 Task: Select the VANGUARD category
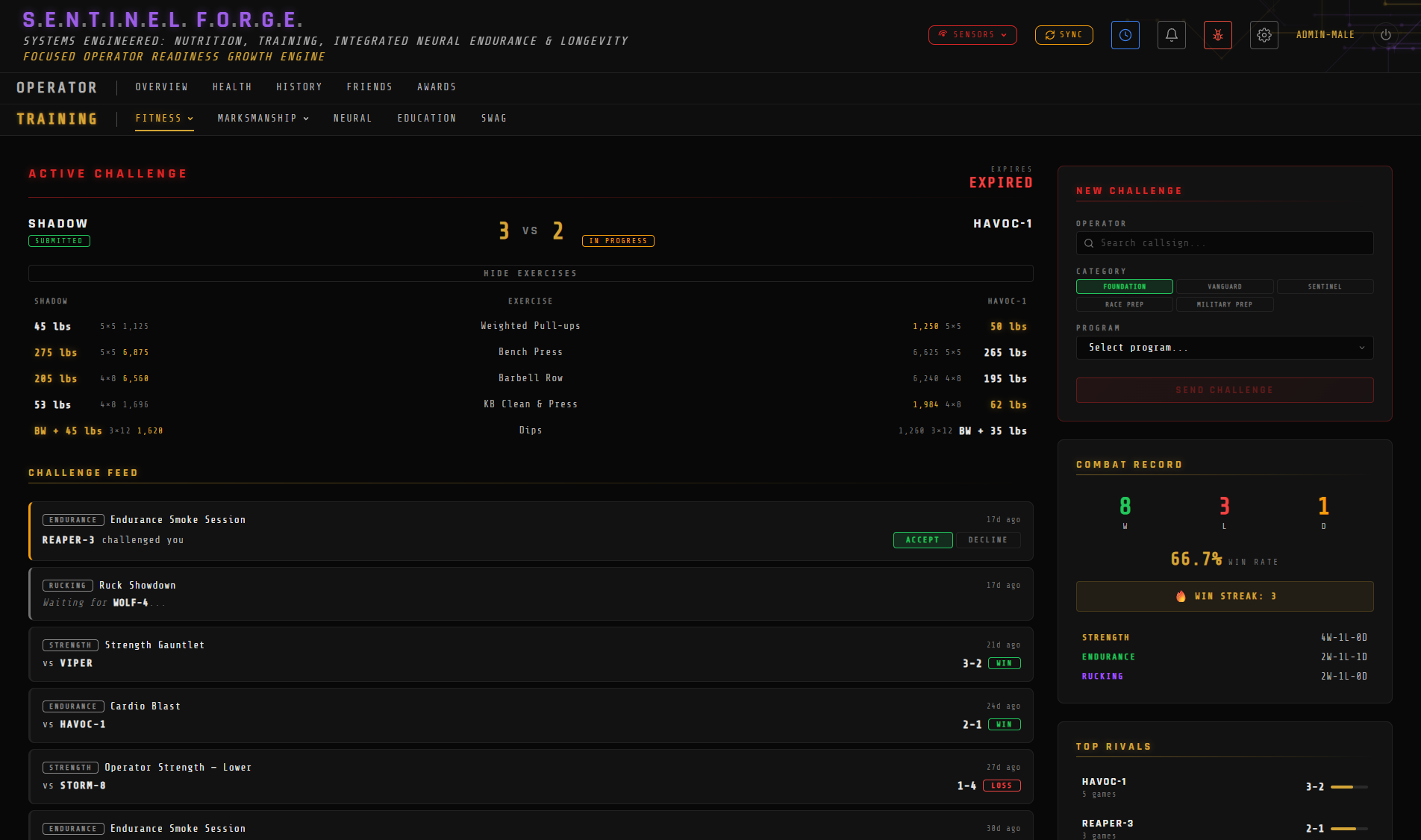point(1224,286)
